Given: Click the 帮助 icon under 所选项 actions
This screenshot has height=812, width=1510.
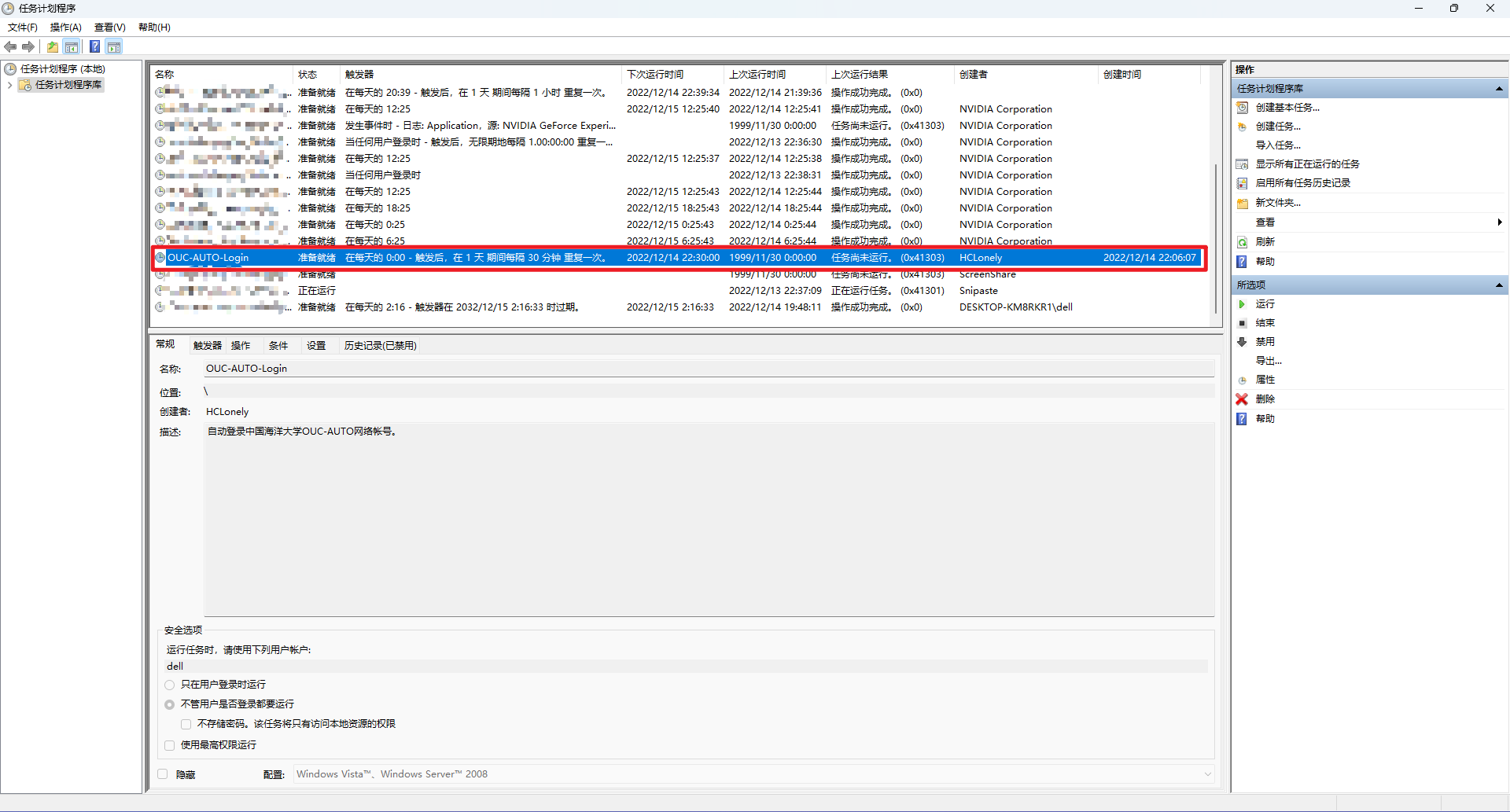Looking at the screenshot, I should point(1243,419).
